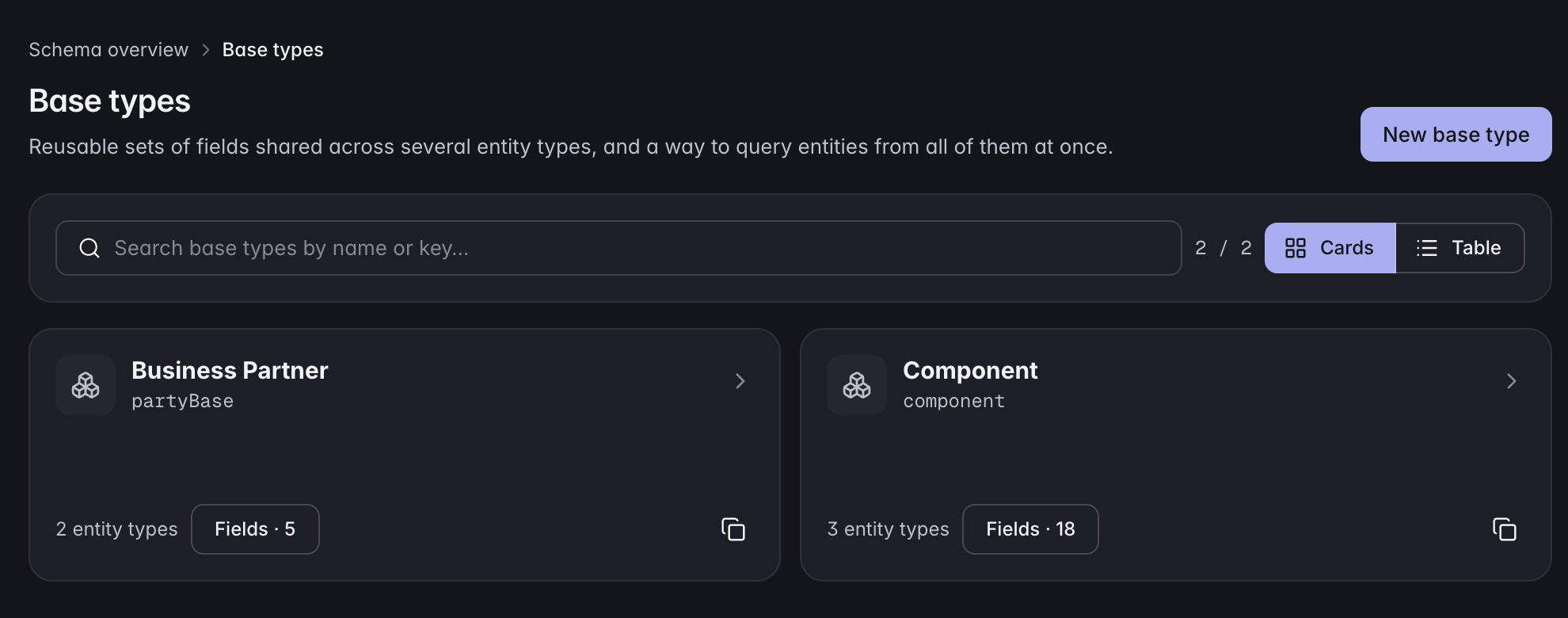The width and height of the screenshot is (1568, 618).
Task: Open the Fields · 5 badge
Action: tap(255, 529)
